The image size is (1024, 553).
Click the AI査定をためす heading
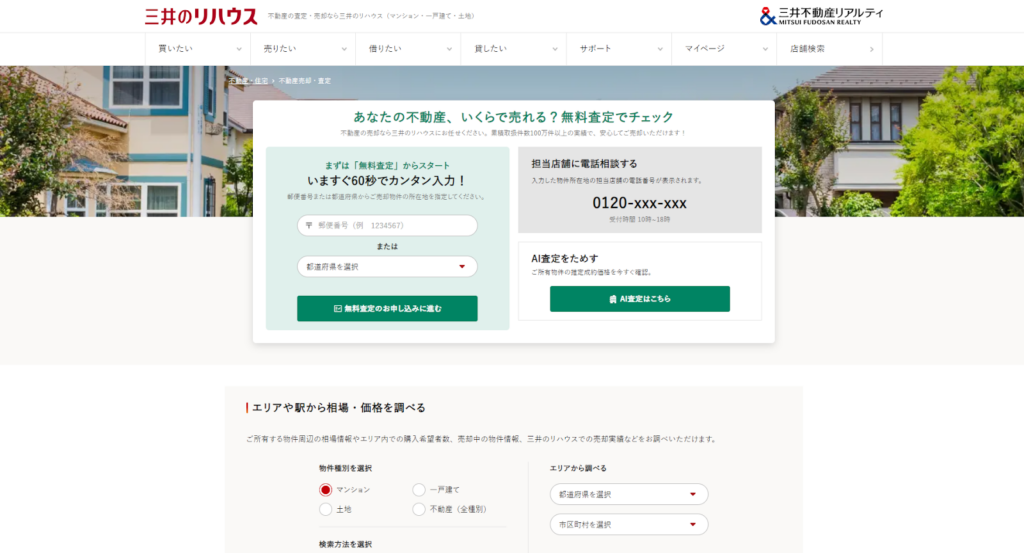564,259
